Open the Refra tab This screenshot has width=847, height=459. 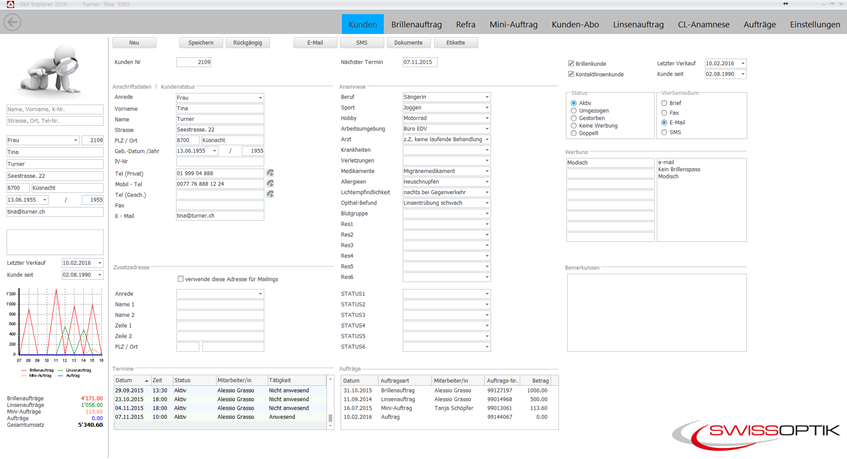tap(466, 24)
